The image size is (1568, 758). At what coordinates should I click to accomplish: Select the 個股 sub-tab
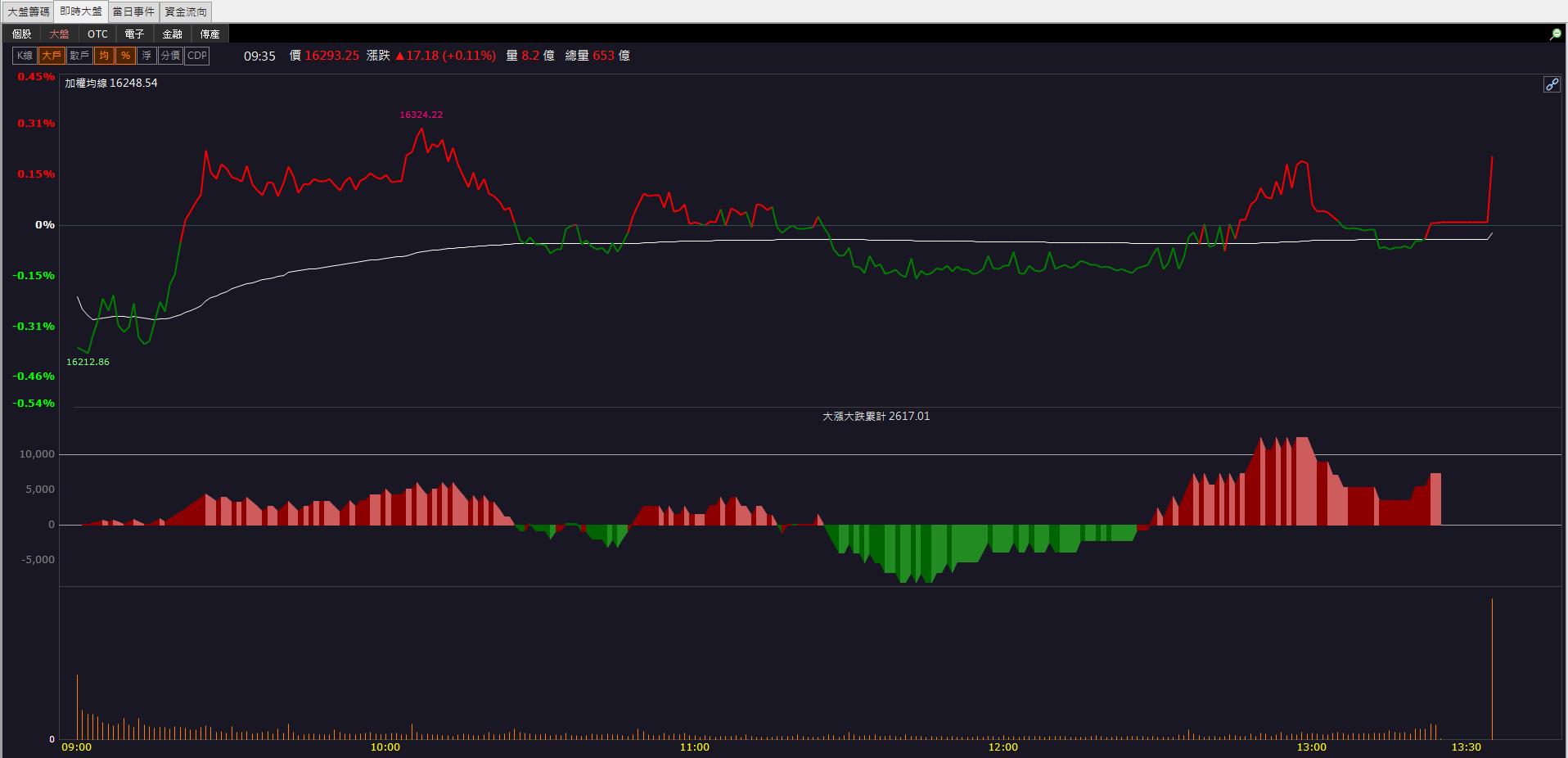(x=22, y=34)
